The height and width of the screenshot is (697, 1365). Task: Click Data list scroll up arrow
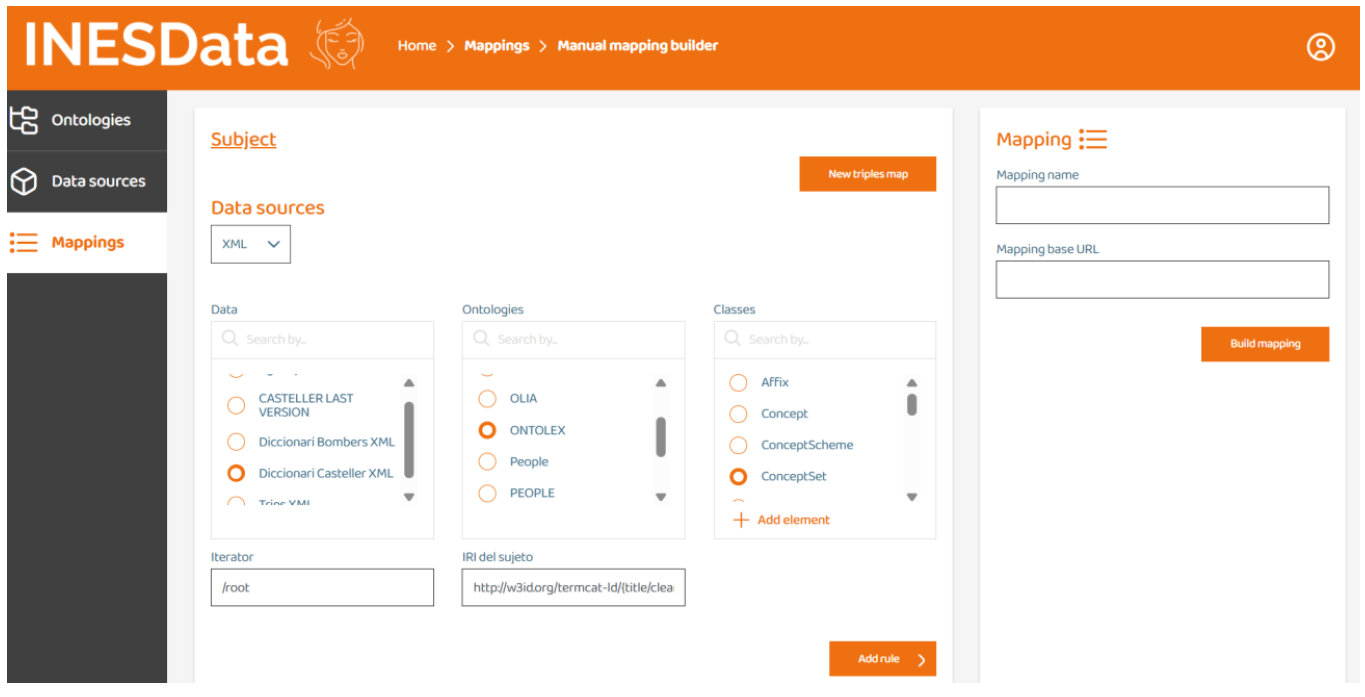click(409, 383)
